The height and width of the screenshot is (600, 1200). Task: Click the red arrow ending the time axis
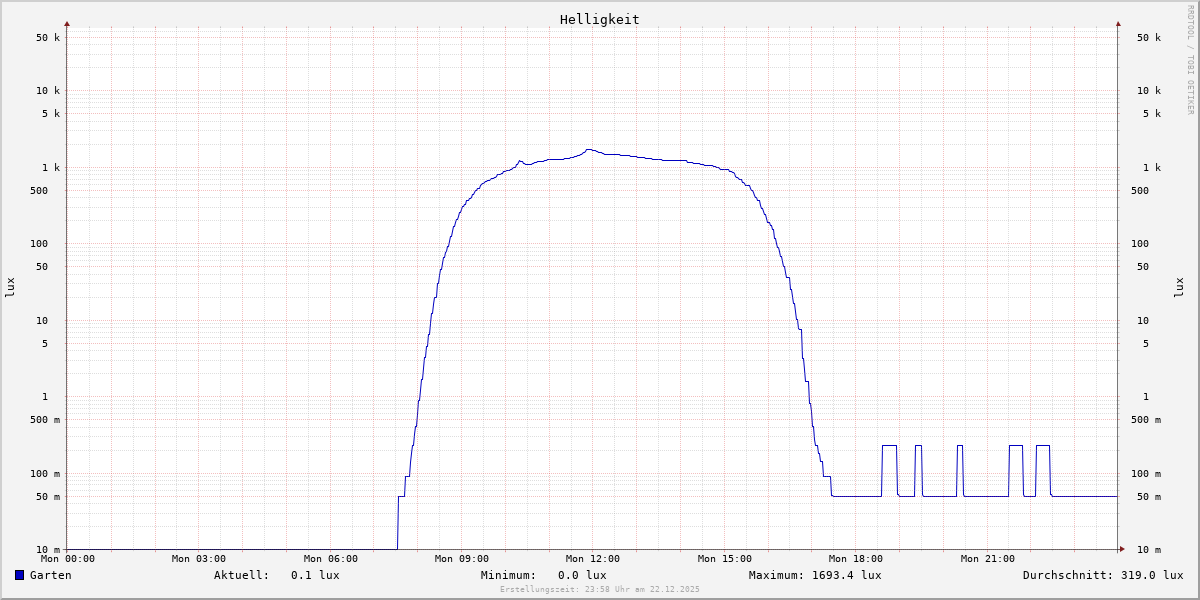(x=1122, y=549)
